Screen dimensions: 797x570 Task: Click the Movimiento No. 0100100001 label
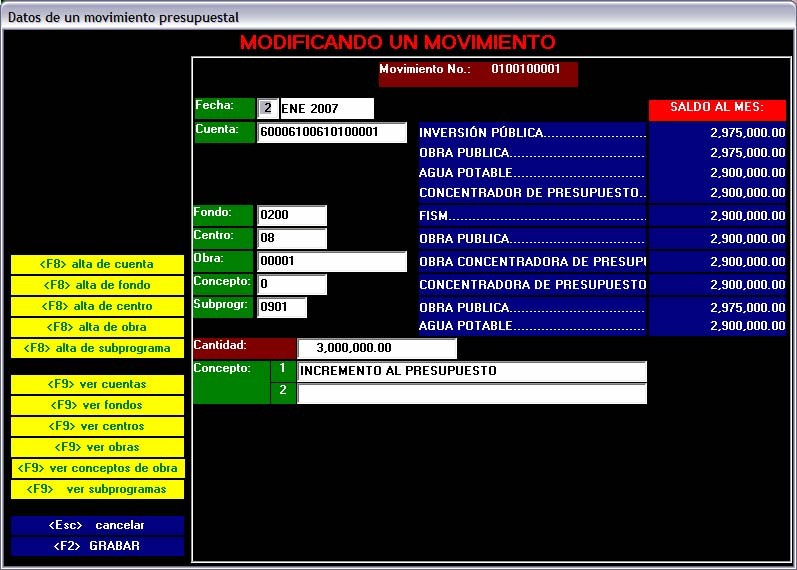coord(478,74)
